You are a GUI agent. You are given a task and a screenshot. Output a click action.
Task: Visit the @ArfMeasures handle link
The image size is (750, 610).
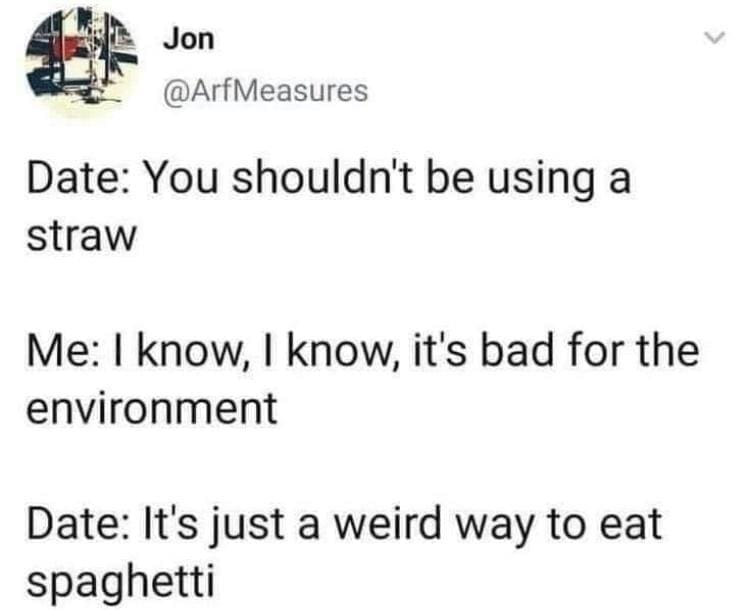pyautogui.click(x=264, y=92)
